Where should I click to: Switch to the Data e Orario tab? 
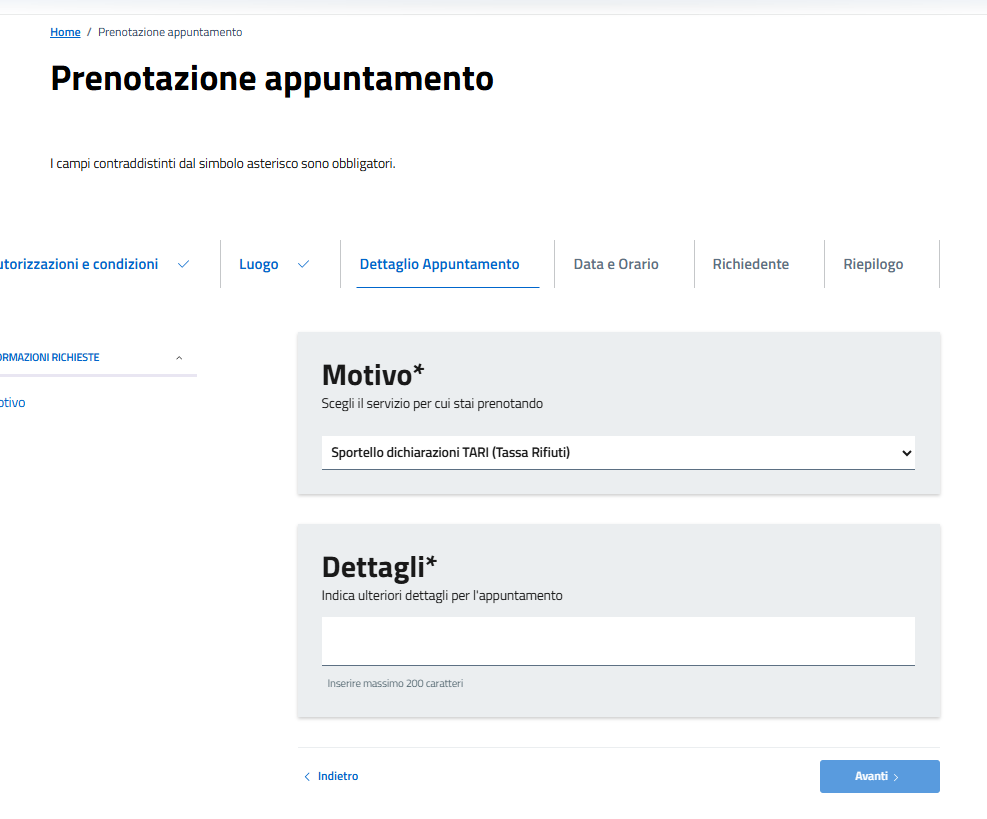pyautogui.click(x=614, y=263)
